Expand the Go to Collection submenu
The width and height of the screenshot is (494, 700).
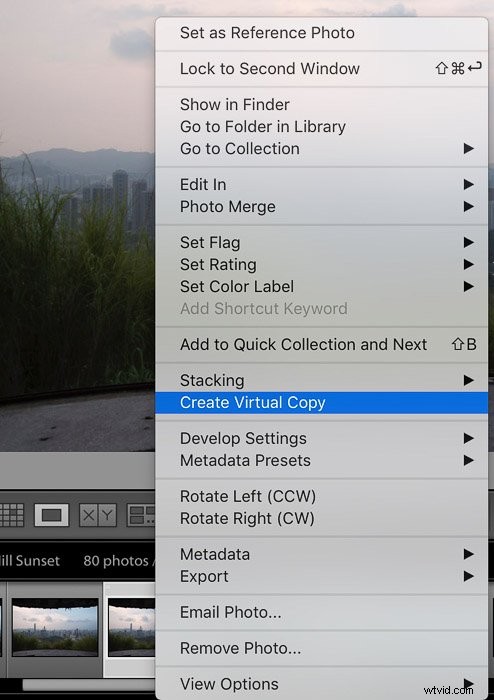(321, 149)
